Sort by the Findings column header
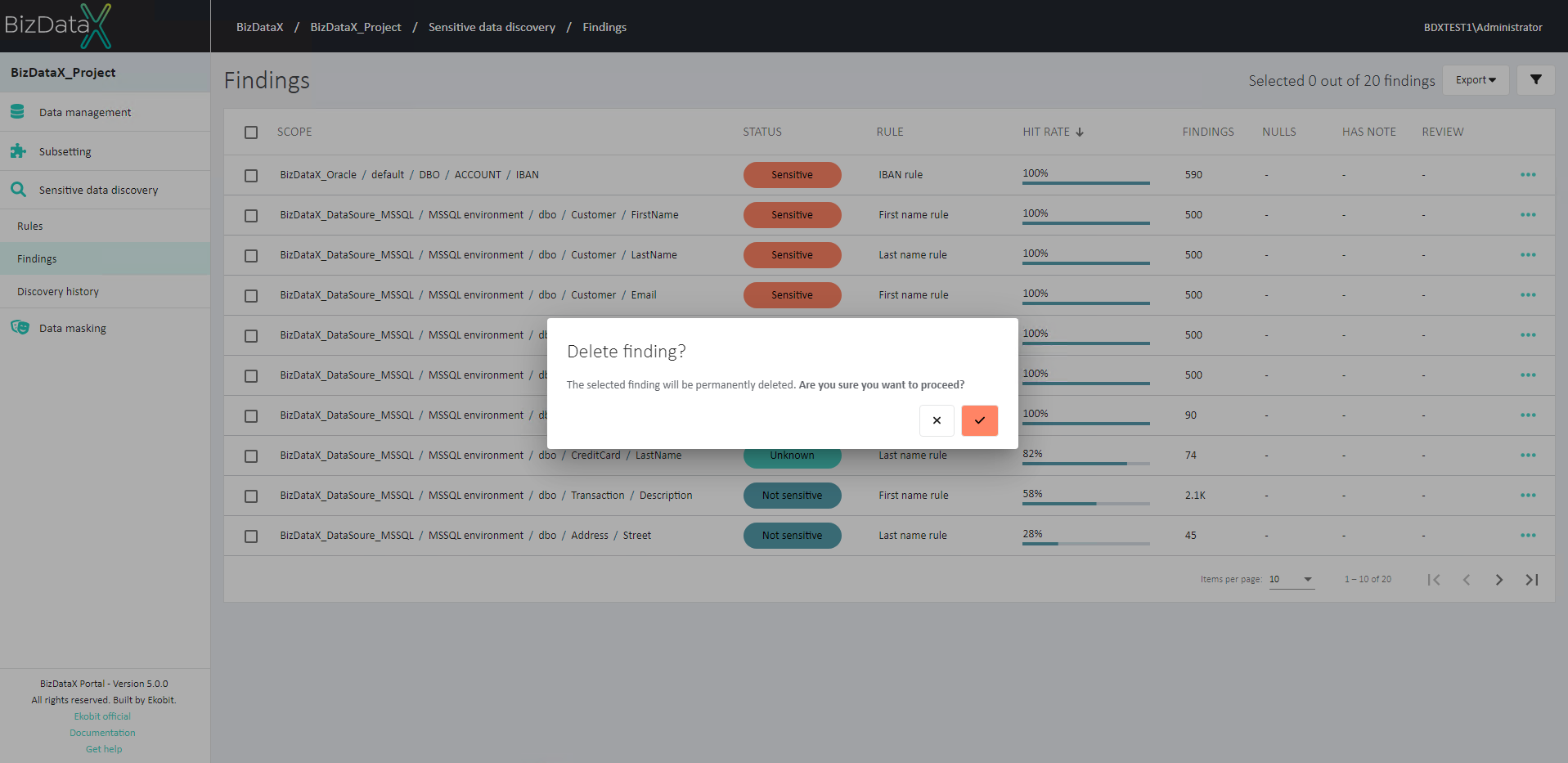 click(1208, 132)
